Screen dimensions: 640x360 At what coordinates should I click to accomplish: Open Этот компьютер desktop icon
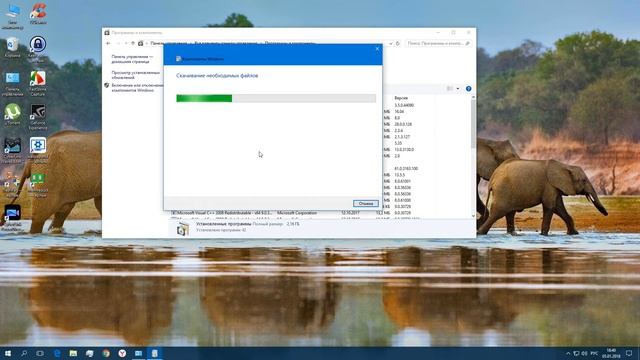(13, 17)
